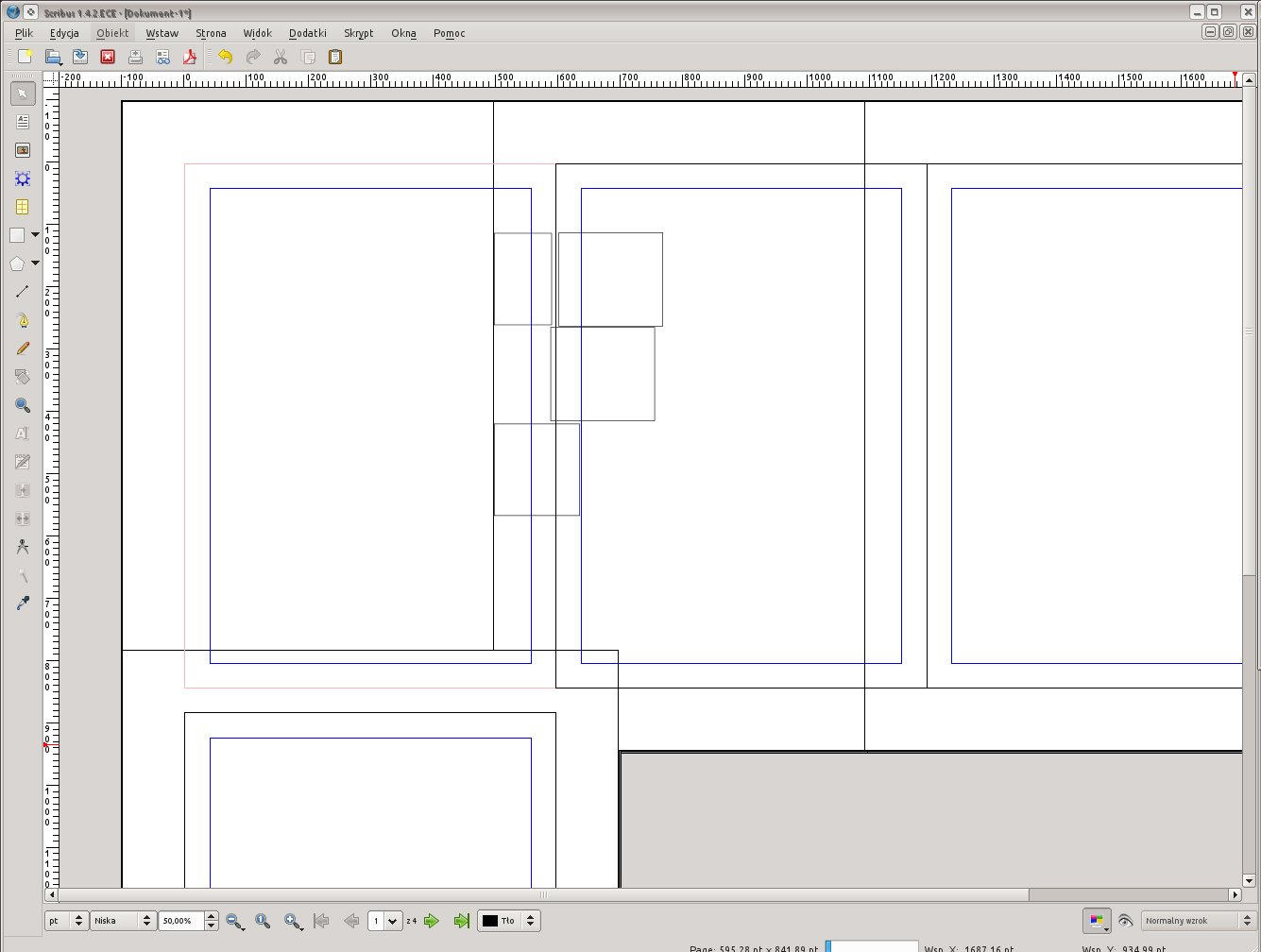Select the Text Frame tool
The image size is (1261, 952).
(23, 122)
